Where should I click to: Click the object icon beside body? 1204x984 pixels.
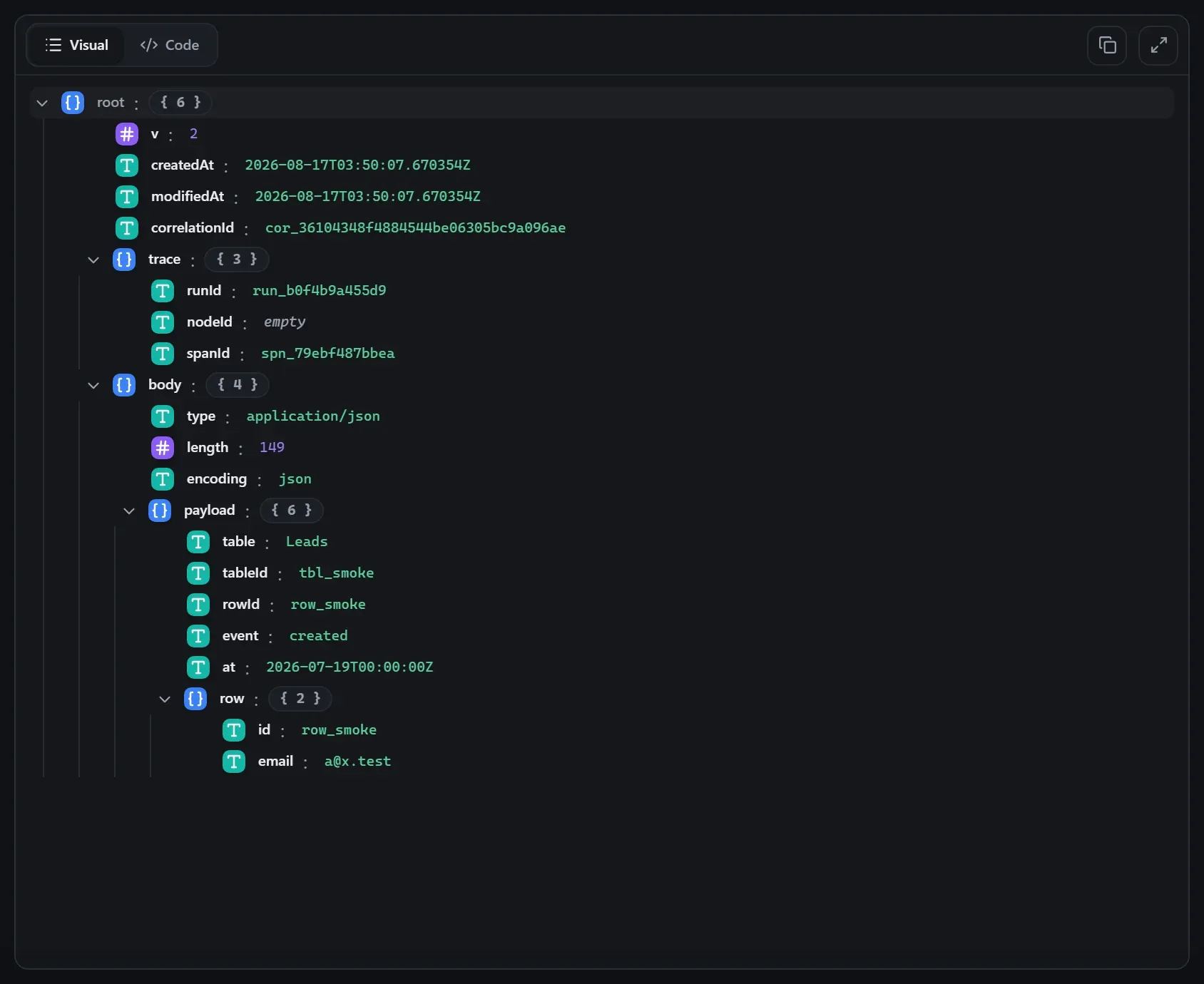point(124,385)
